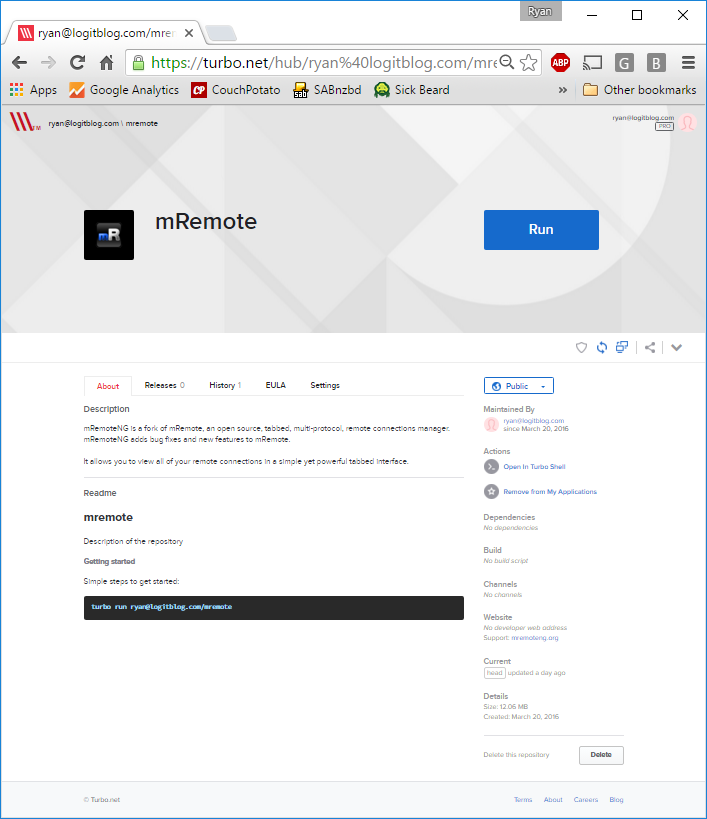This screenshot has width=707, height=819.
Task: Open the Terms footer link
Action: [x=523, y=800]
